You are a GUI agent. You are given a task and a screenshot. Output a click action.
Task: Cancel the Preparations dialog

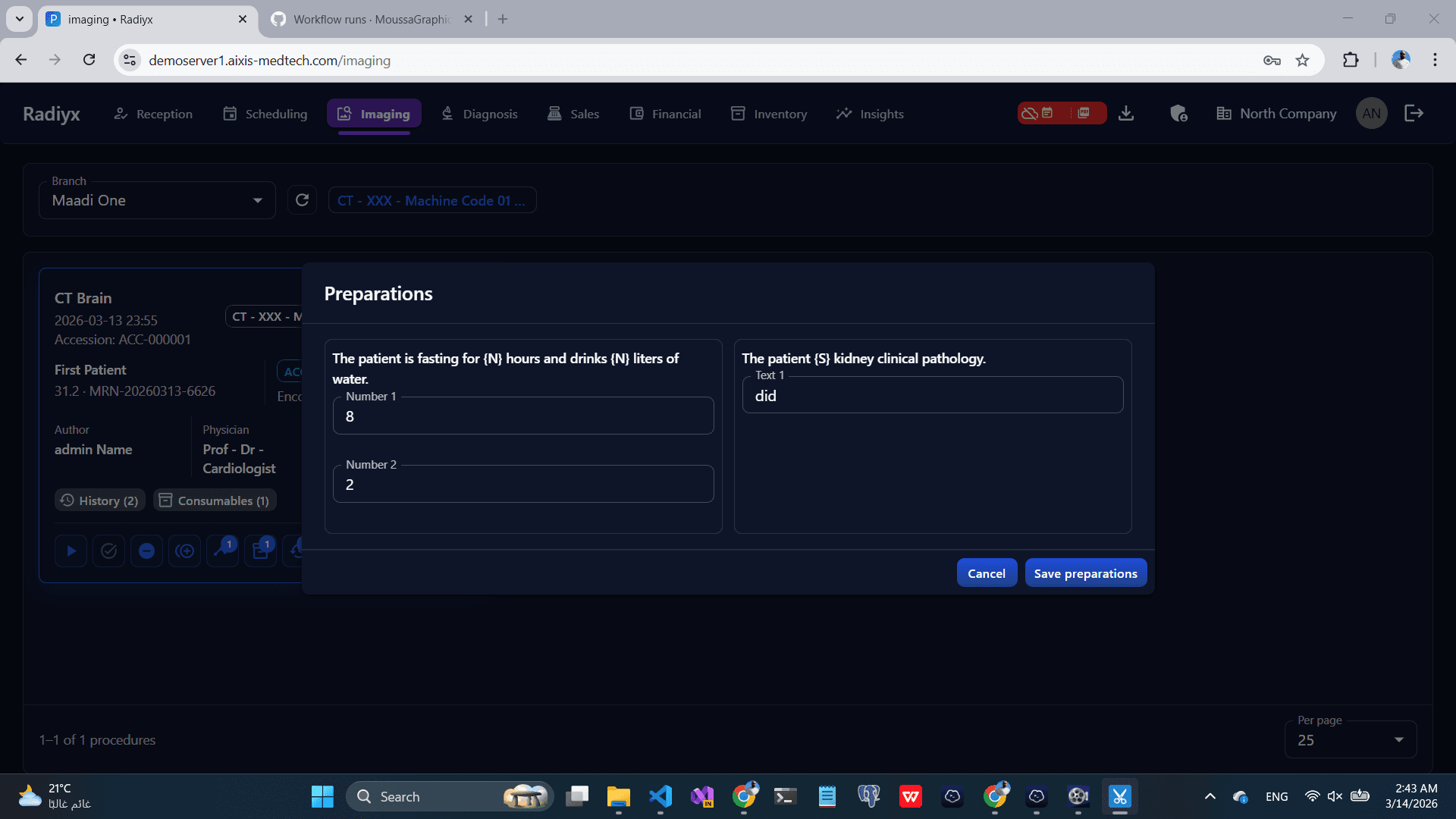click(x=987, y=573)
